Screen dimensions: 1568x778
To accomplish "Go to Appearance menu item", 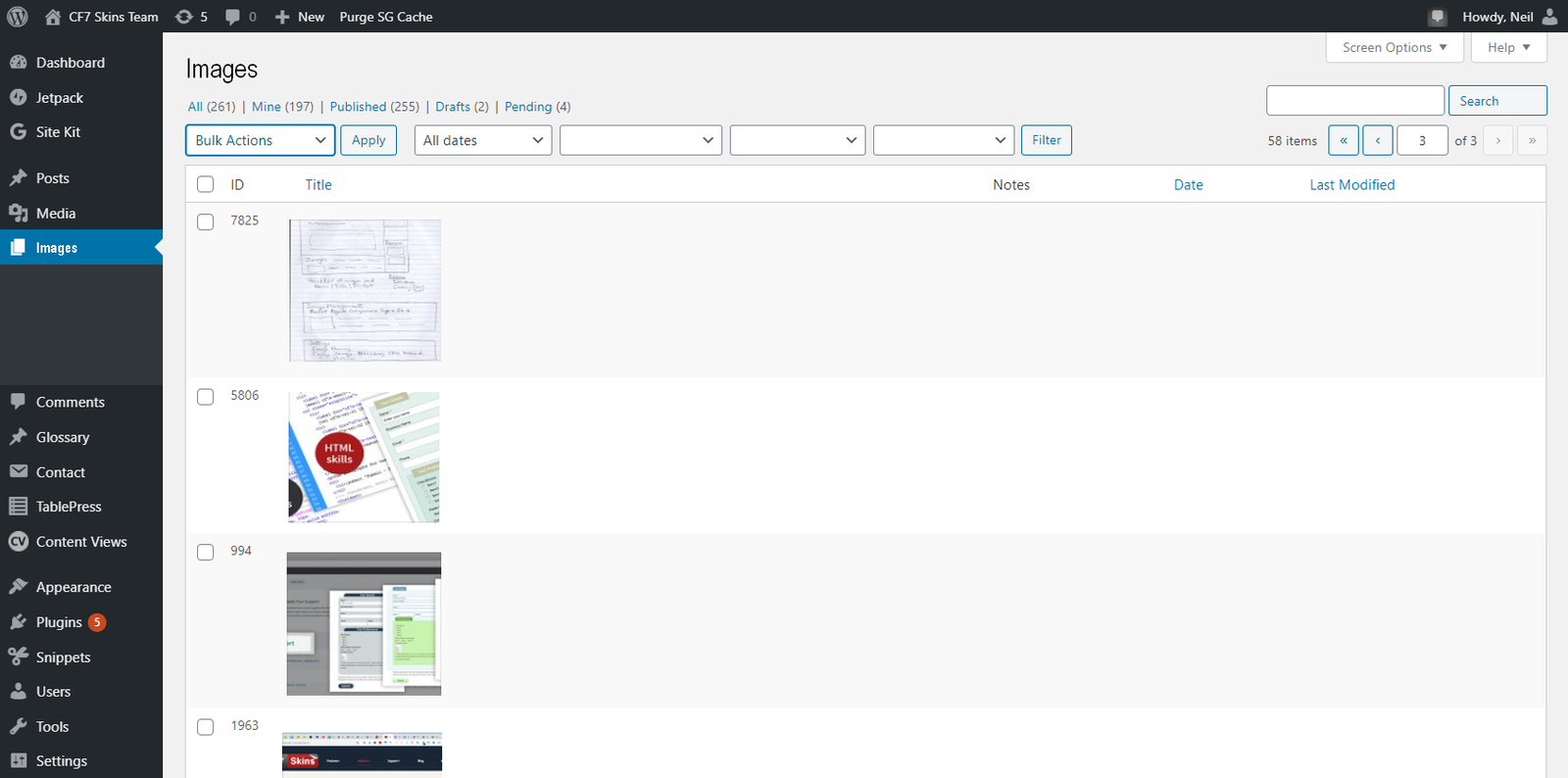I will coord(73,587).
